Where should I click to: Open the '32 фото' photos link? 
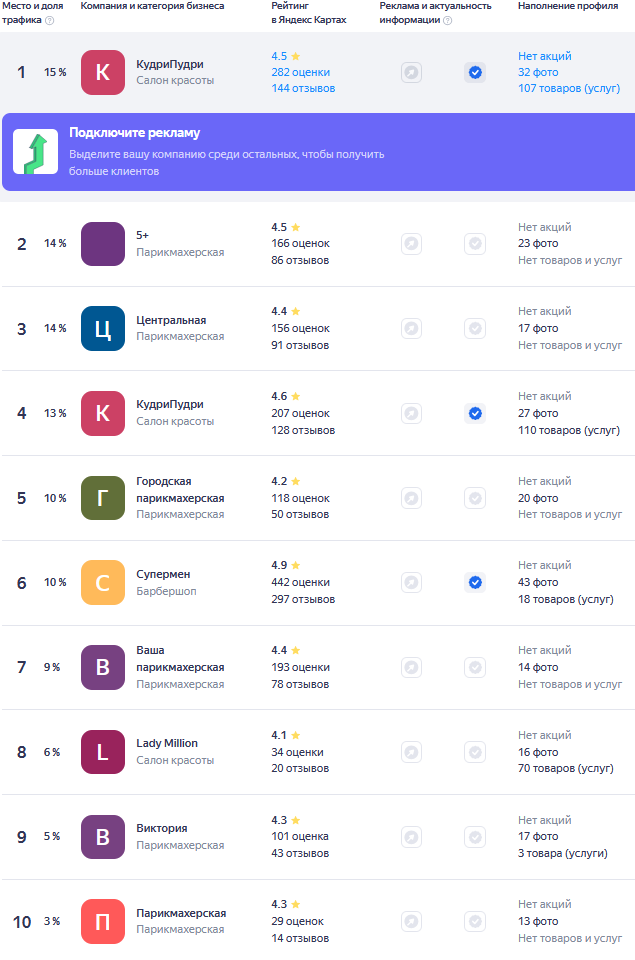point(538,72)
